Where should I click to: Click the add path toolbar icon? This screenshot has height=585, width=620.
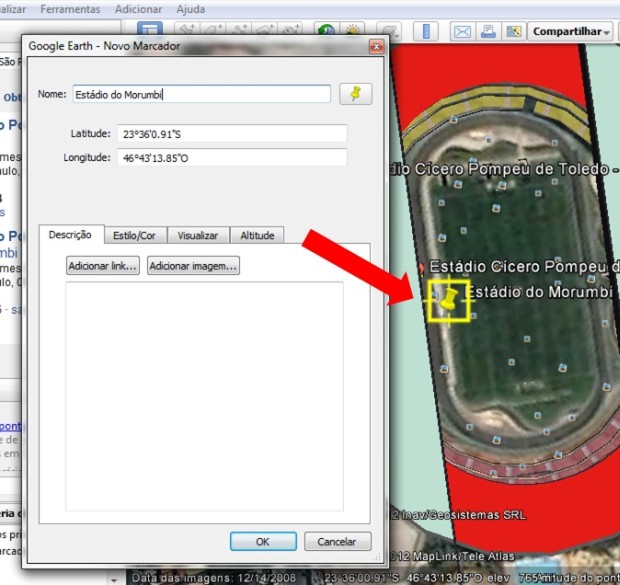tap(239, 29)
